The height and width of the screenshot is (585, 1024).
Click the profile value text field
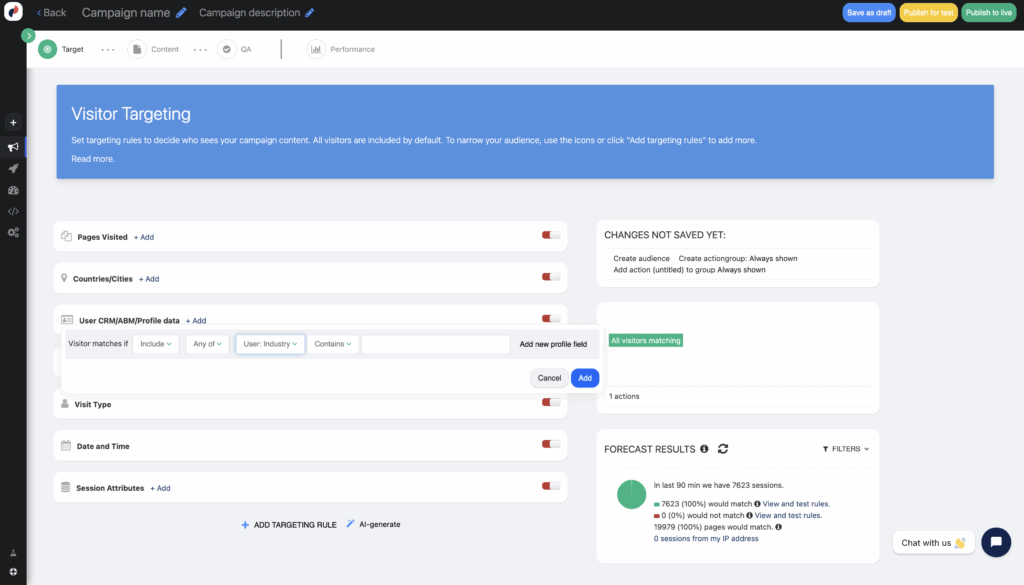tap(435, 344)
